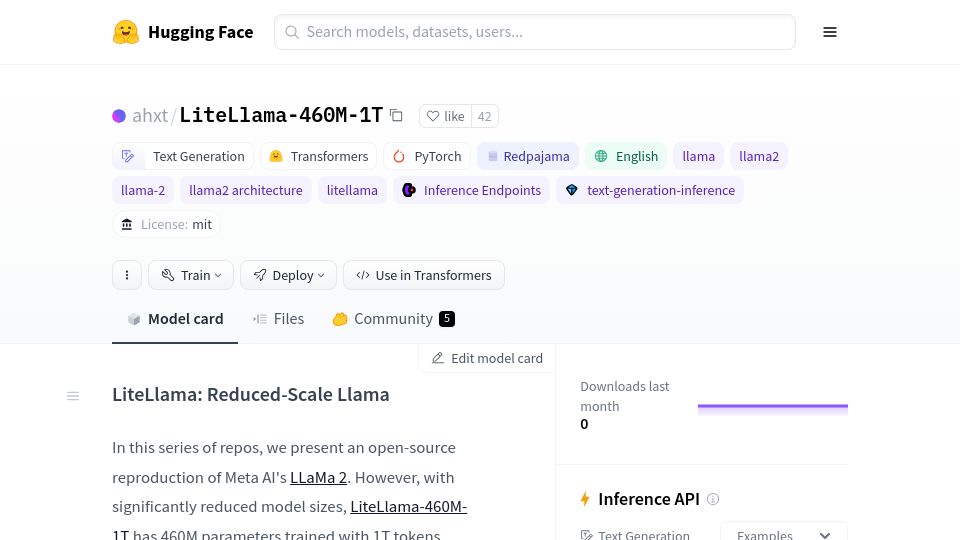Click Edit model card button
960x540 pixels.
pyautogui.click(x=487, y=358)
